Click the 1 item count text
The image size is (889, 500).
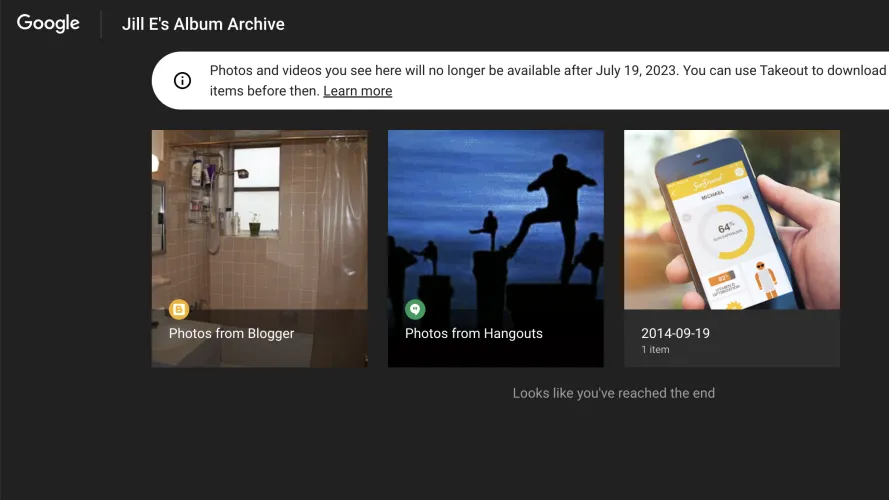(x=655, y=350)
